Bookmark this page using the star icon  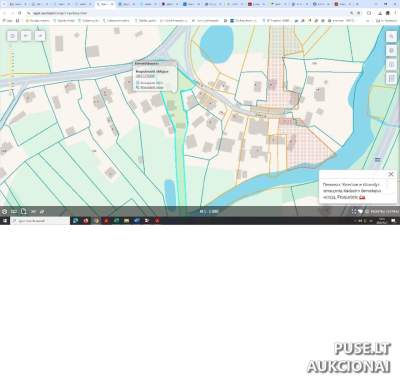pyautogui.click(x=359, y=13)
